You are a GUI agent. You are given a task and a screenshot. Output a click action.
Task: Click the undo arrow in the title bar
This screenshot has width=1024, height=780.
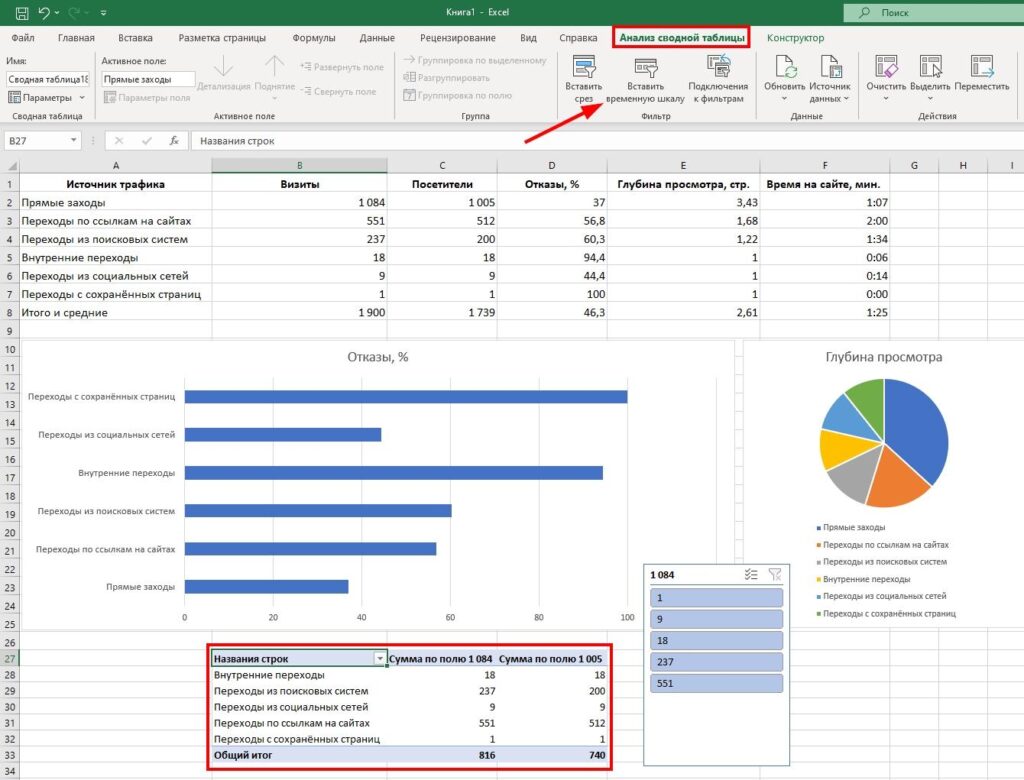pos(44,13)
